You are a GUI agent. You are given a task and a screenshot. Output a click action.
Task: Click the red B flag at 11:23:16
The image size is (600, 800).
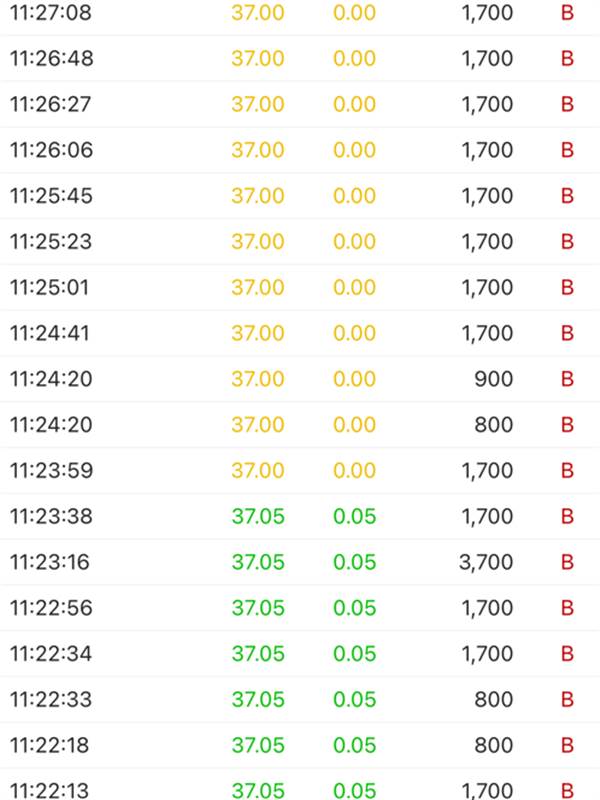click(x=567, y=562)
